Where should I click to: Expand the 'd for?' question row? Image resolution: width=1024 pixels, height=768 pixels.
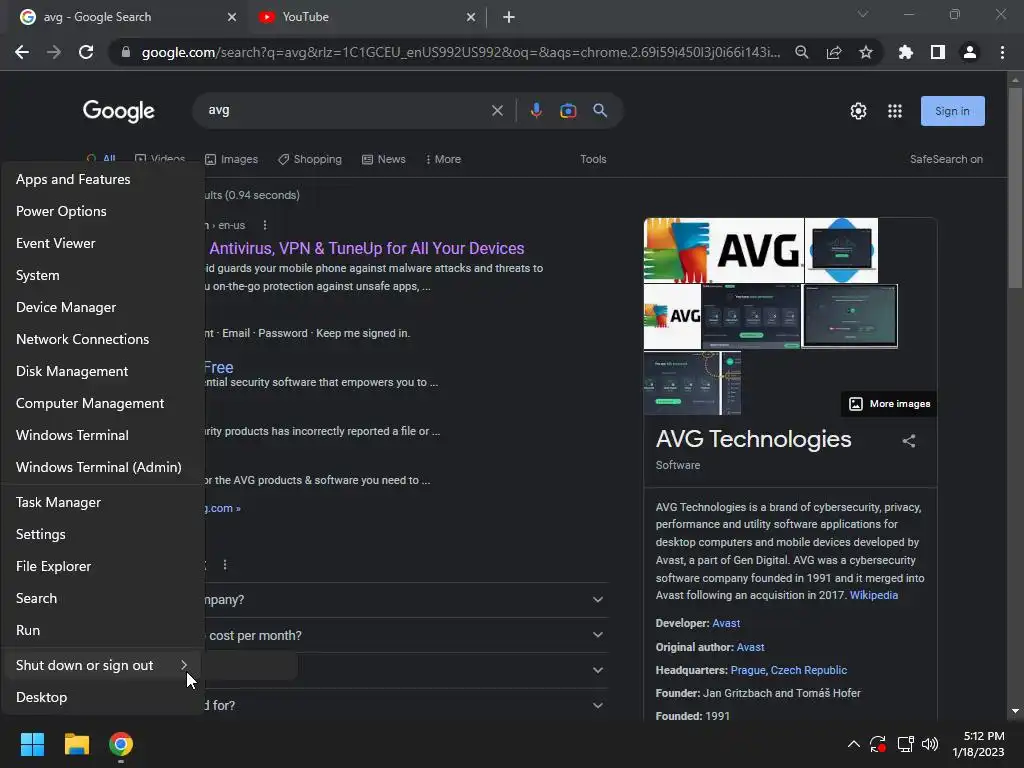pos(598,705)
